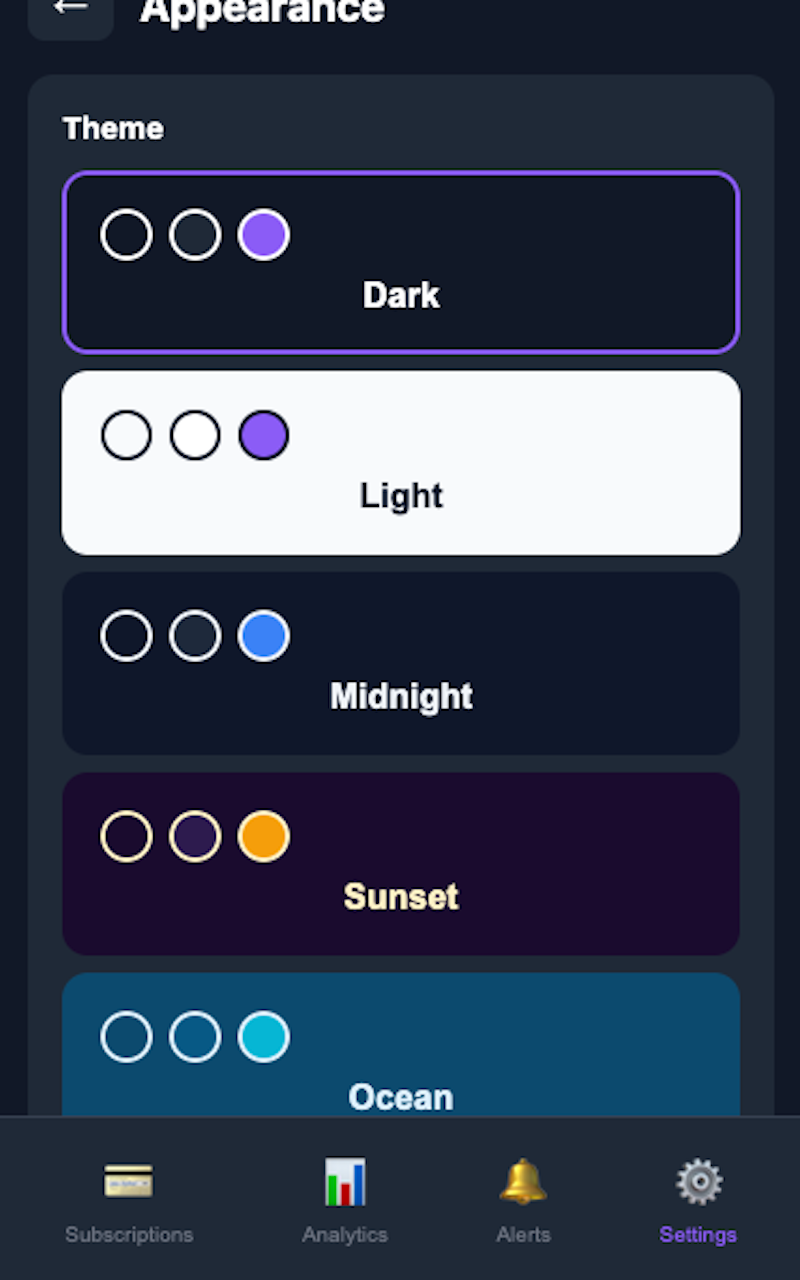This screenshot has width=800, height=1280.
Task: Tap the orange accent circle in Sunset preview
Action: [263, 836]
